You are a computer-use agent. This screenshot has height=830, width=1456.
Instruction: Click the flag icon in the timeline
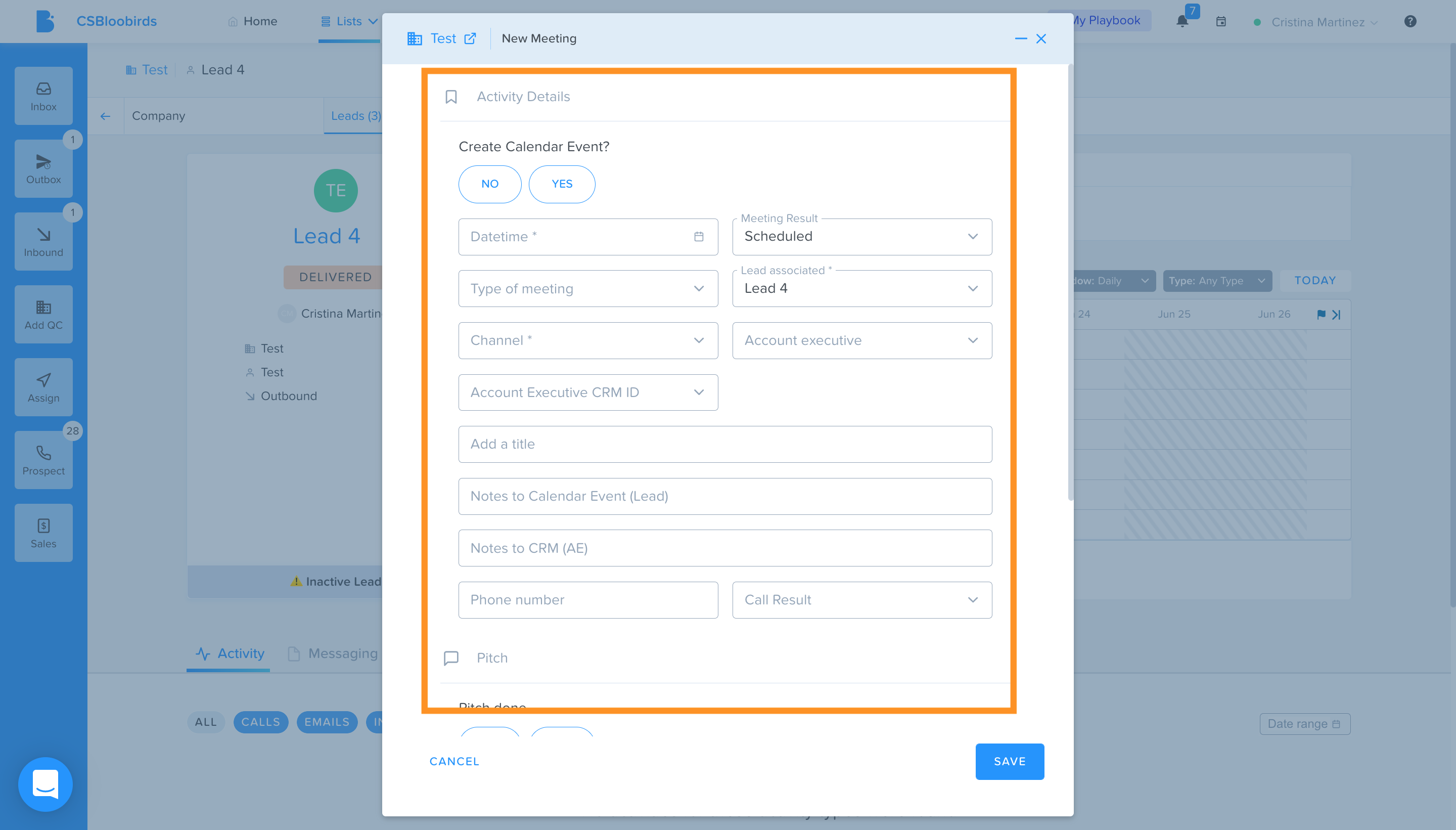click(x=1322, y=315)
